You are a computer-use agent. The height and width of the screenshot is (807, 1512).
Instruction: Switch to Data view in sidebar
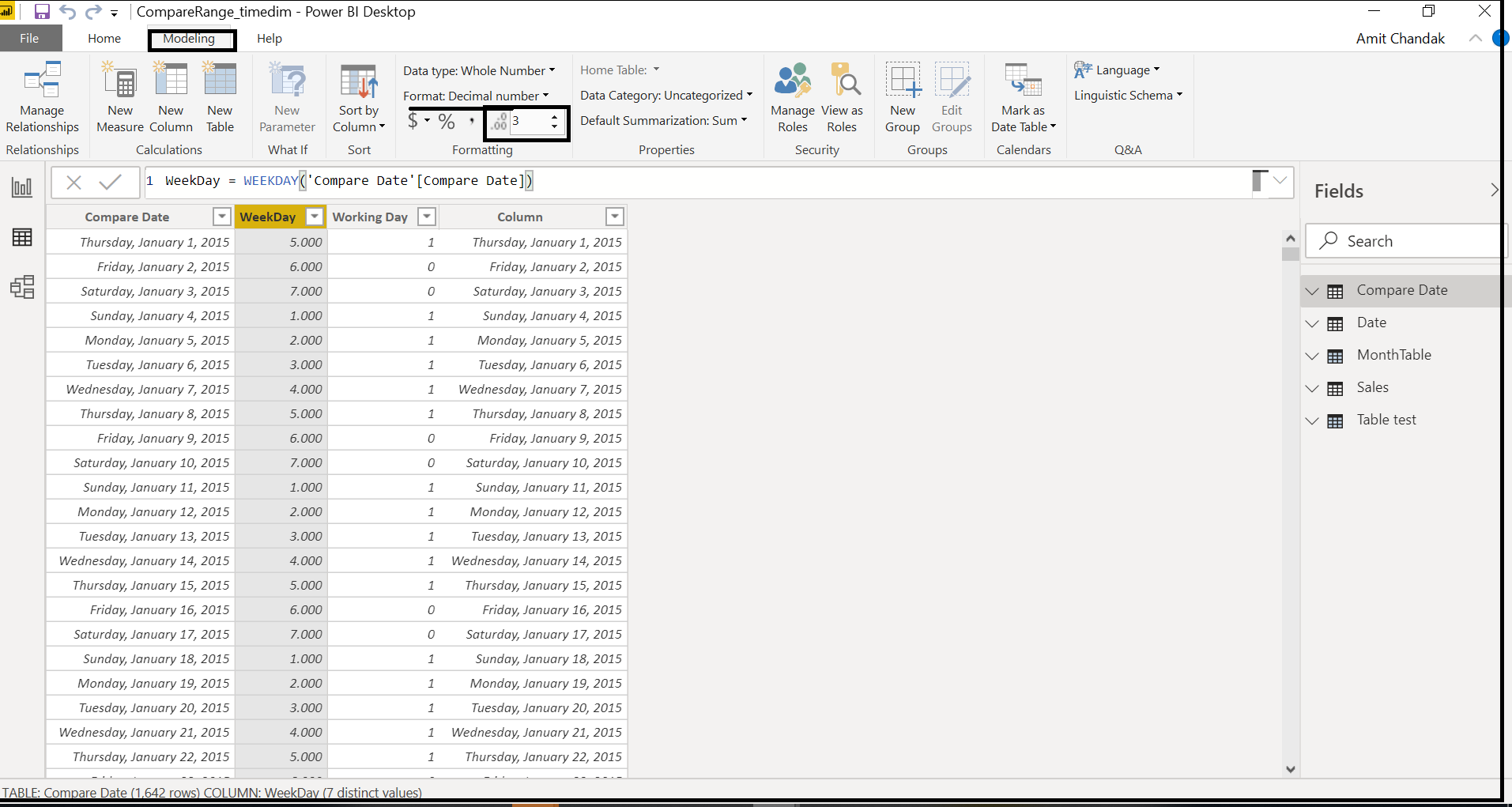pos(22,237)
